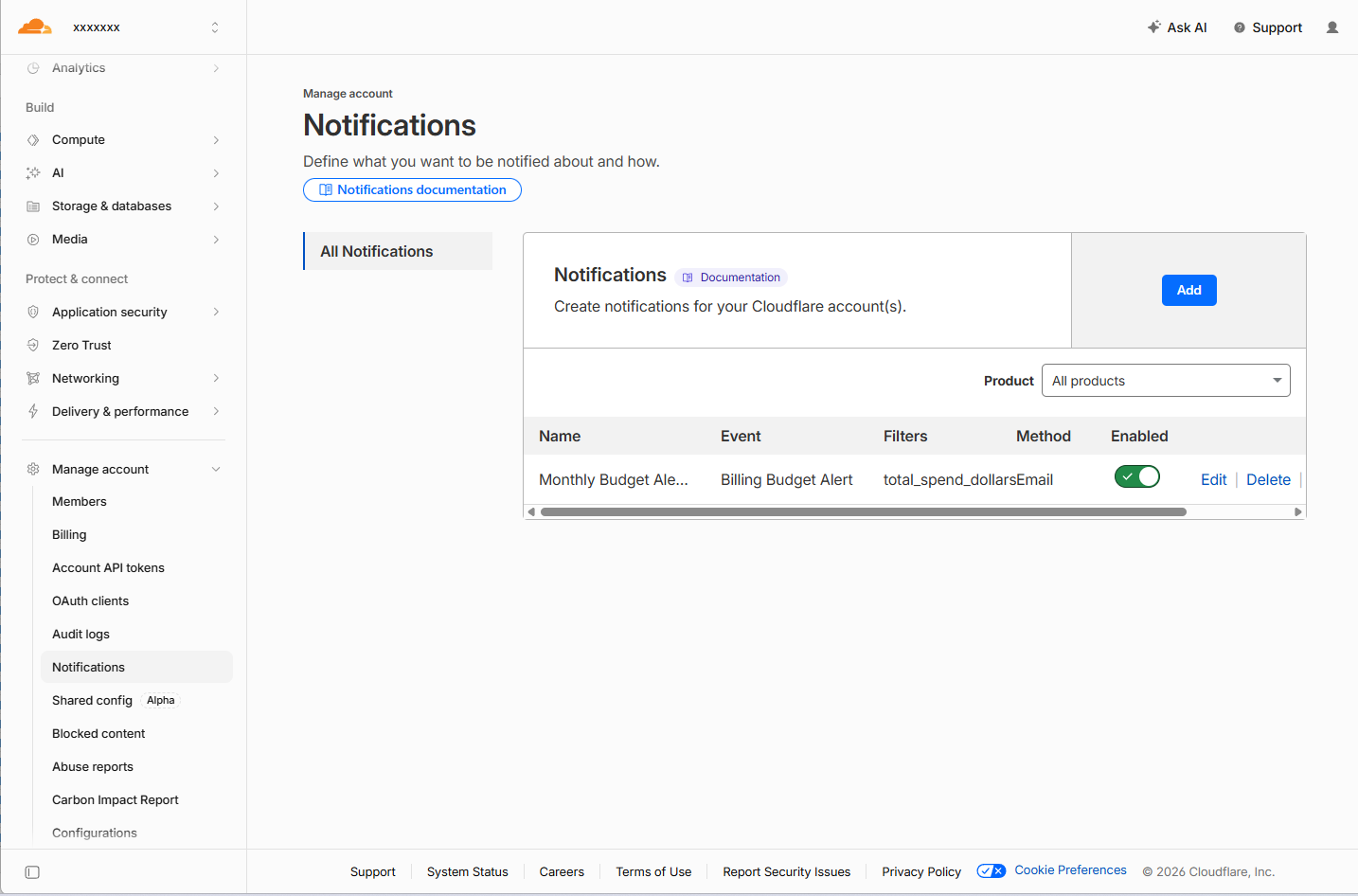Click the Ask AI button

(1177, 27)
